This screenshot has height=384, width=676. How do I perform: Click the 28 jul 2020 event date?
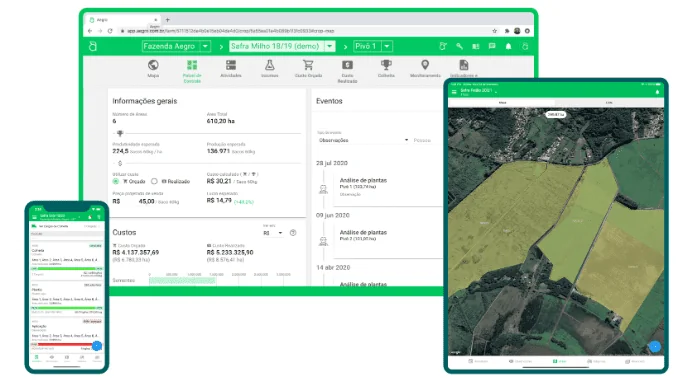coord(332,163)
